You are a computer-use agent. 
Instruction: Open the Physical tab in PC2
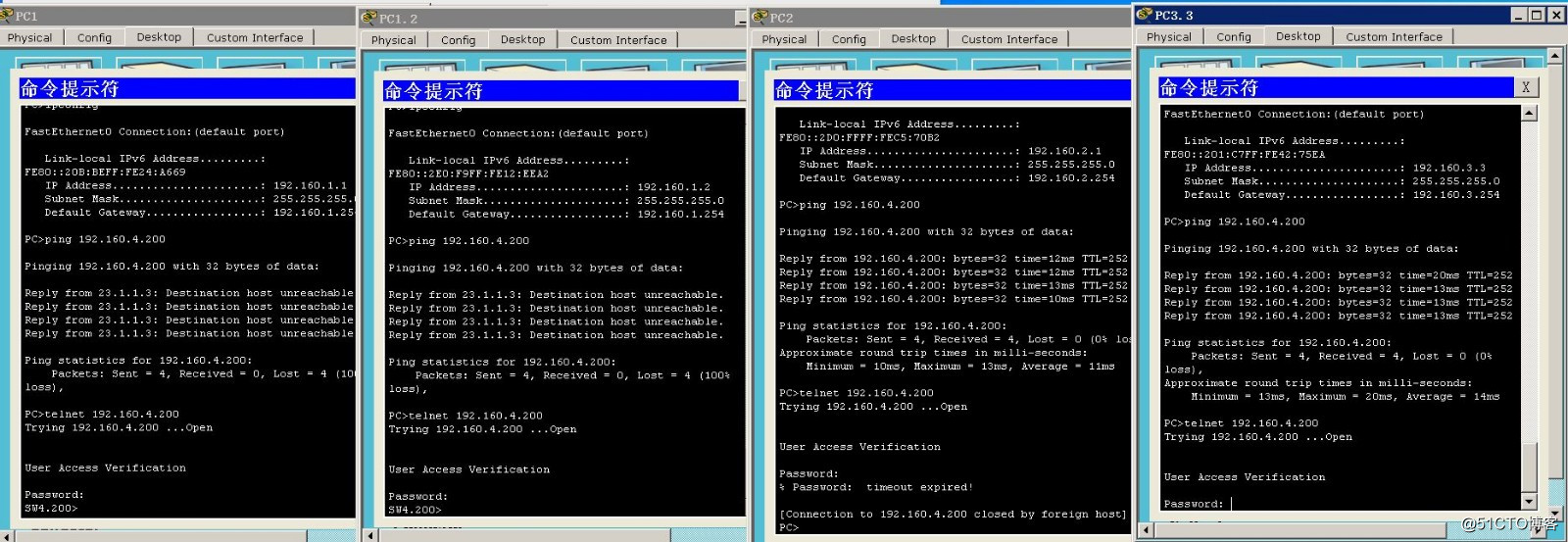(784, 38)
